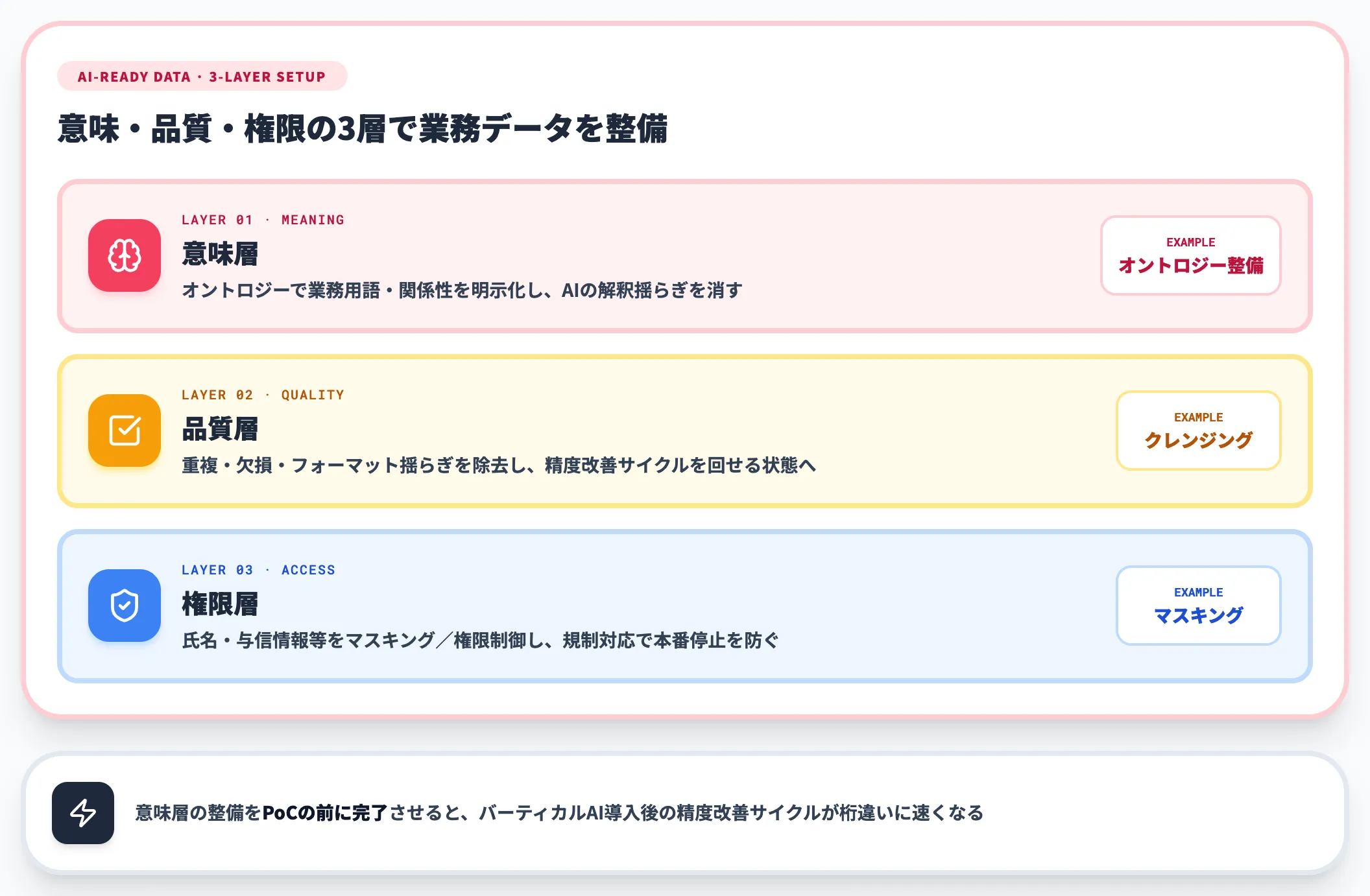Click the LAYER 02 · QUALITY label
1370x896 pixels.
[263, 395]
